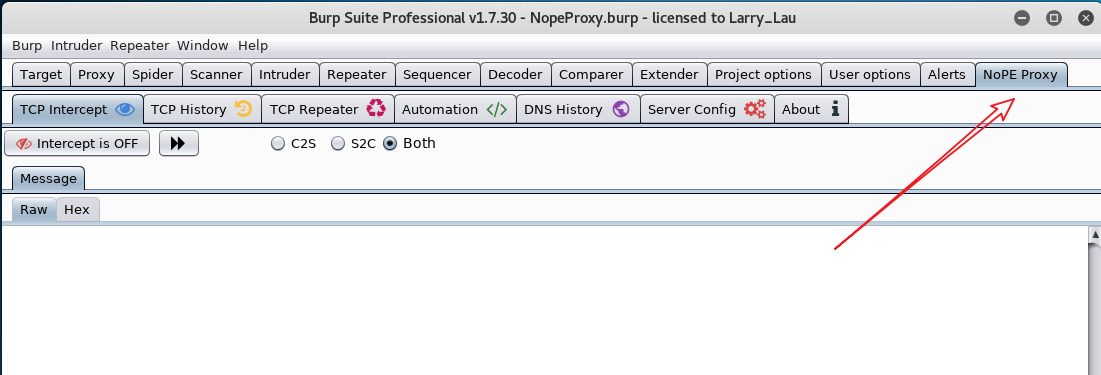
Task: Close the Burp Suite window
Action: [1085, 18]
